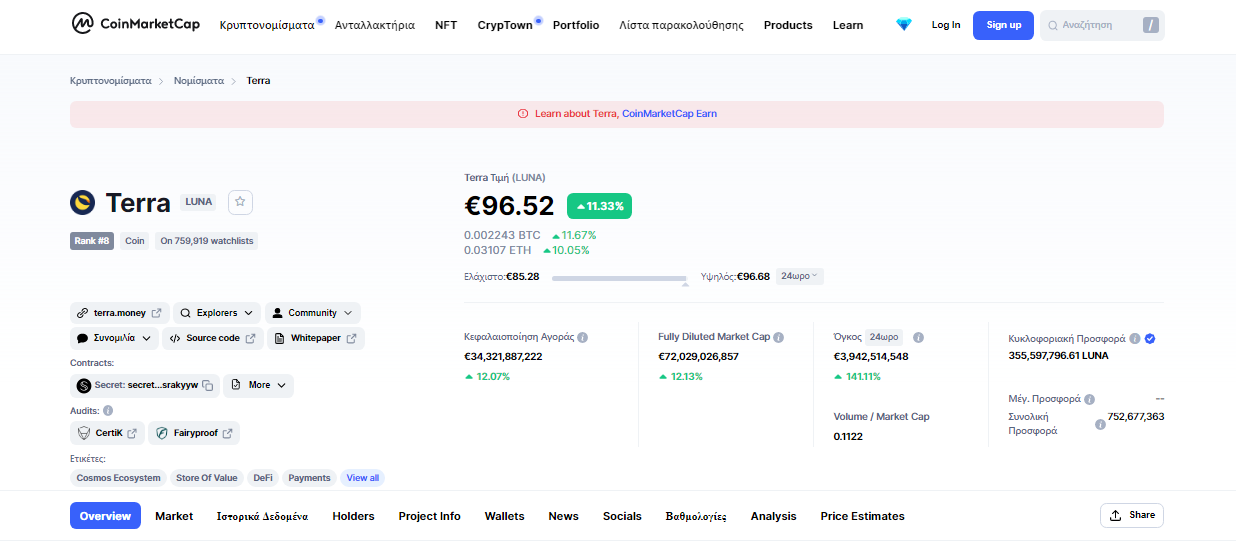Click the Terra LUNA coin logo

[82, 203]
